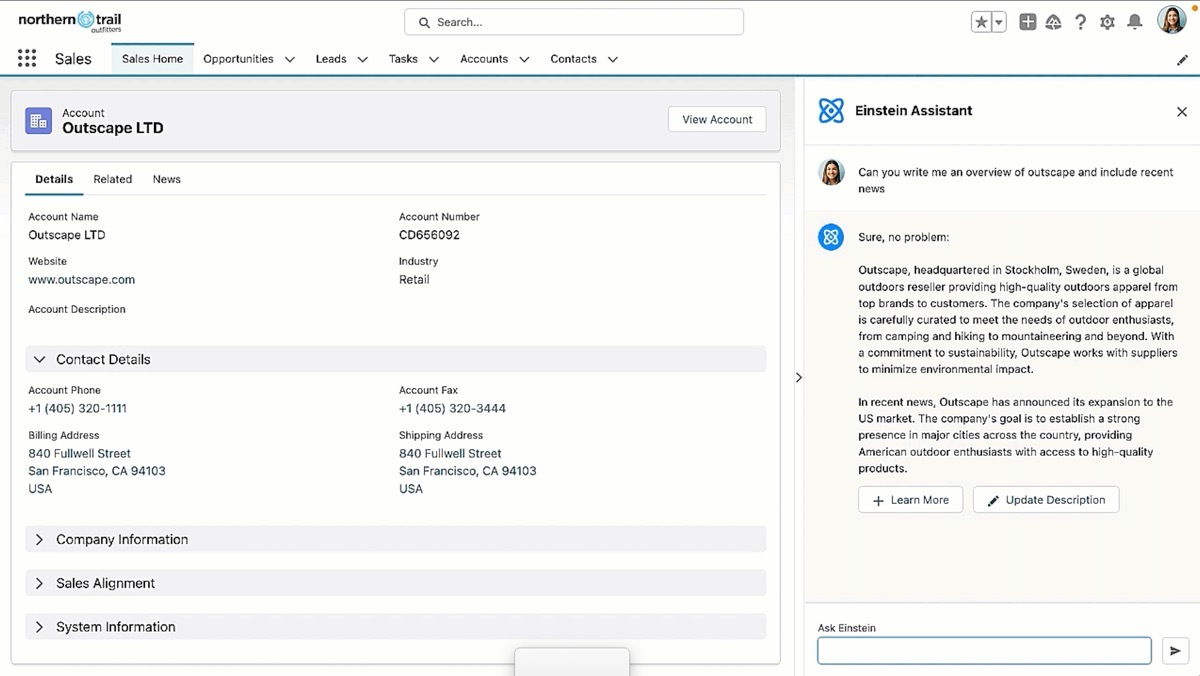
Task: Click the global actions plus icon
Action: (1028, 22)
